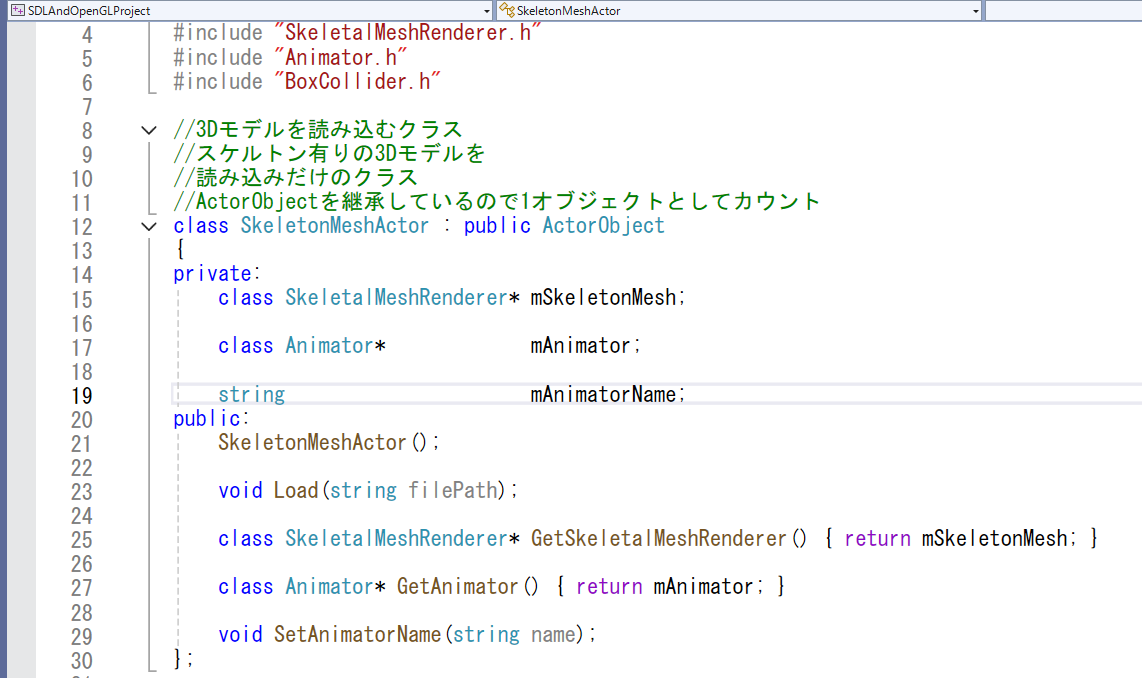This screenshot has height=678, width=1142.
Task: Click the comment about ActorObject inheritance on line 11
Action: (497, 201)
